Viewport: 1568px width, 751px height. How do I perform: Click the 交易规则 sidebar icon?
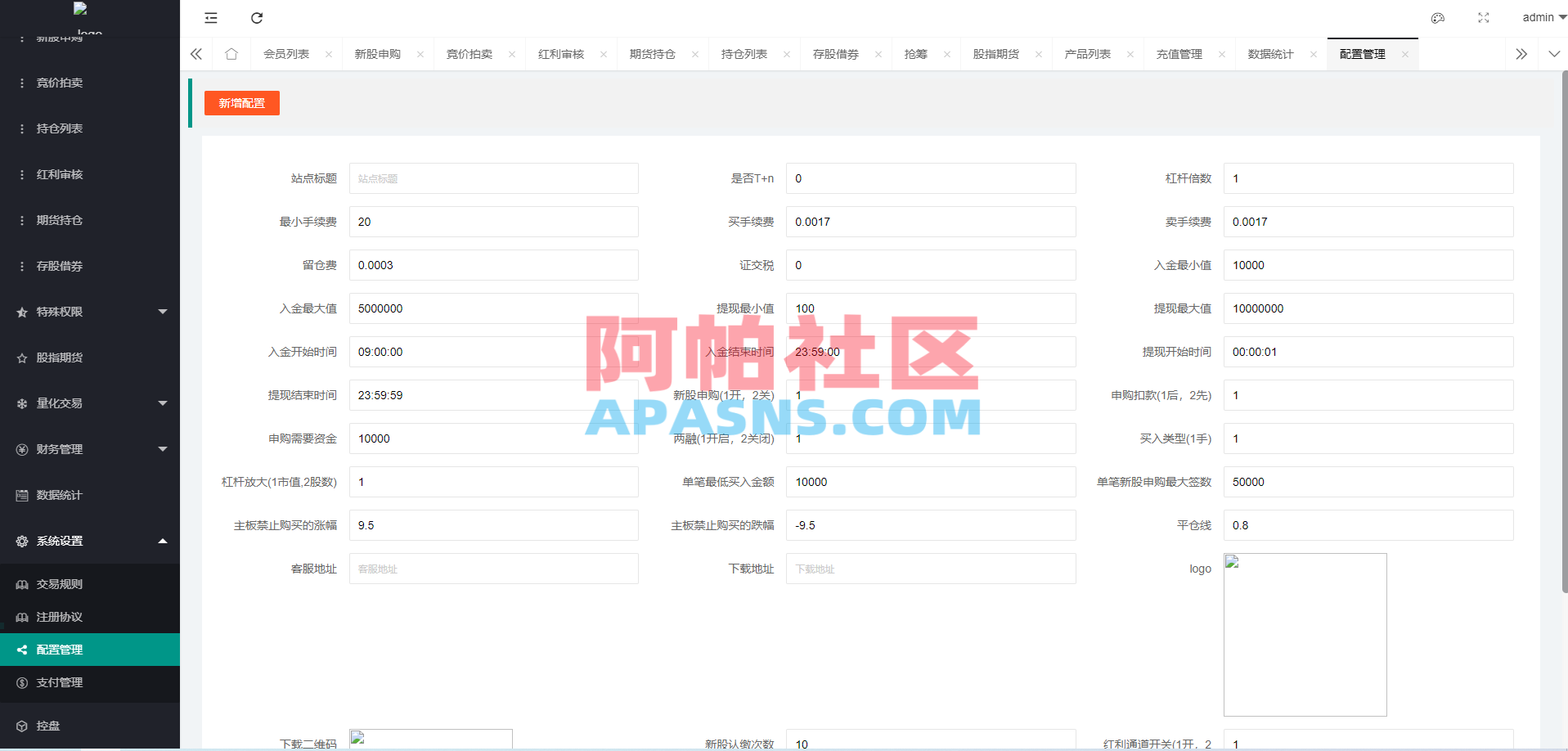(x=22, y=584)
